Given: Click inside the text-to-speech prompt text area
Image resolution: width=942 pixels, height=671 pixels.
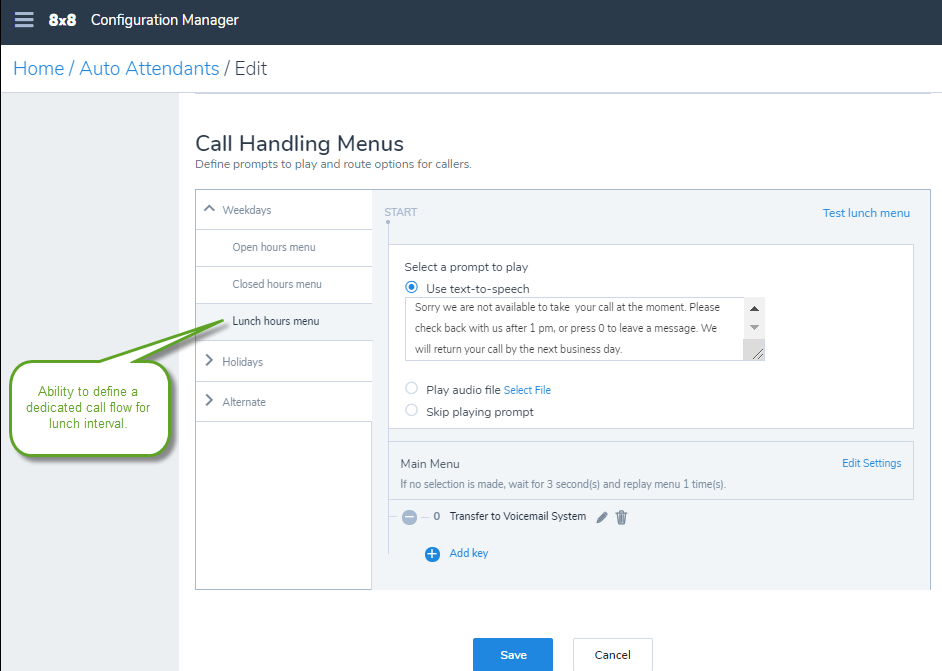Looking at the screenshot, I should click(574, 329).
